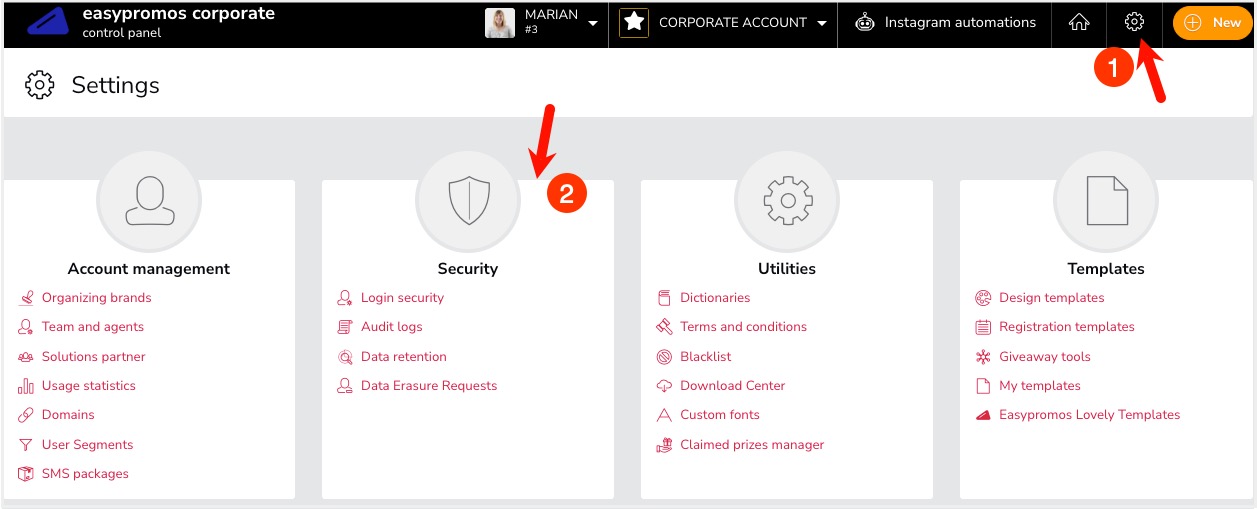The width and height of the screenshot is (1257, 509).
Task: View Usage statistics
Action: coord(89,386)
